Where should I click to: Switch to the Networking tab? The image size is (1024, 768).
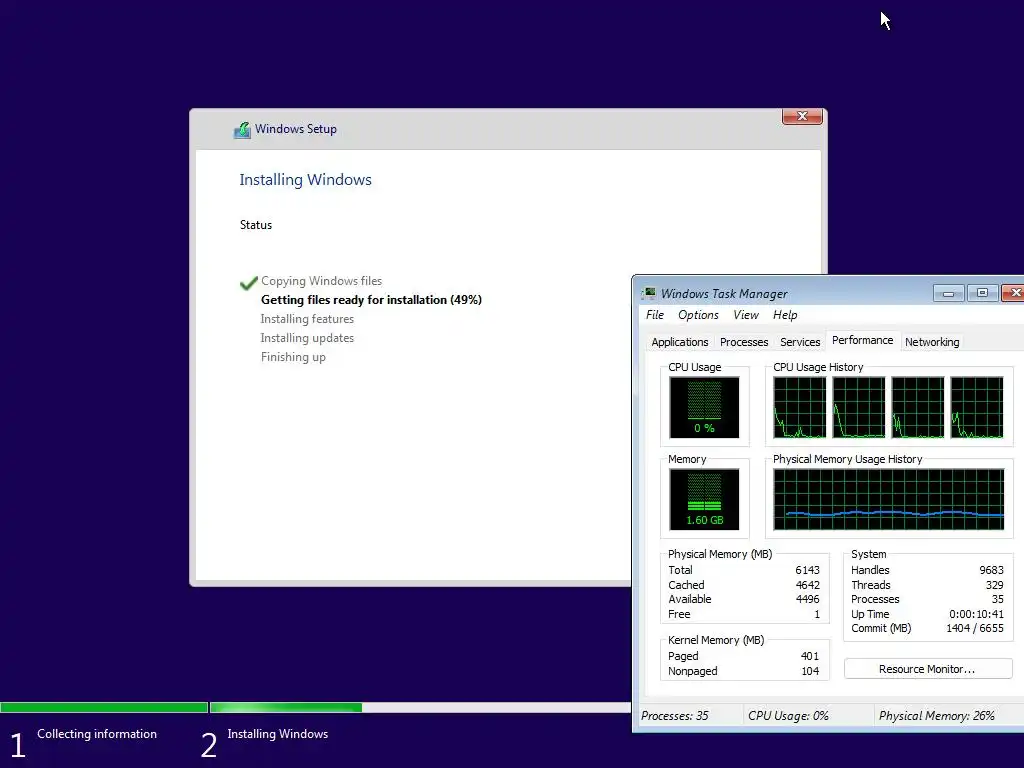tap(932, 342)
